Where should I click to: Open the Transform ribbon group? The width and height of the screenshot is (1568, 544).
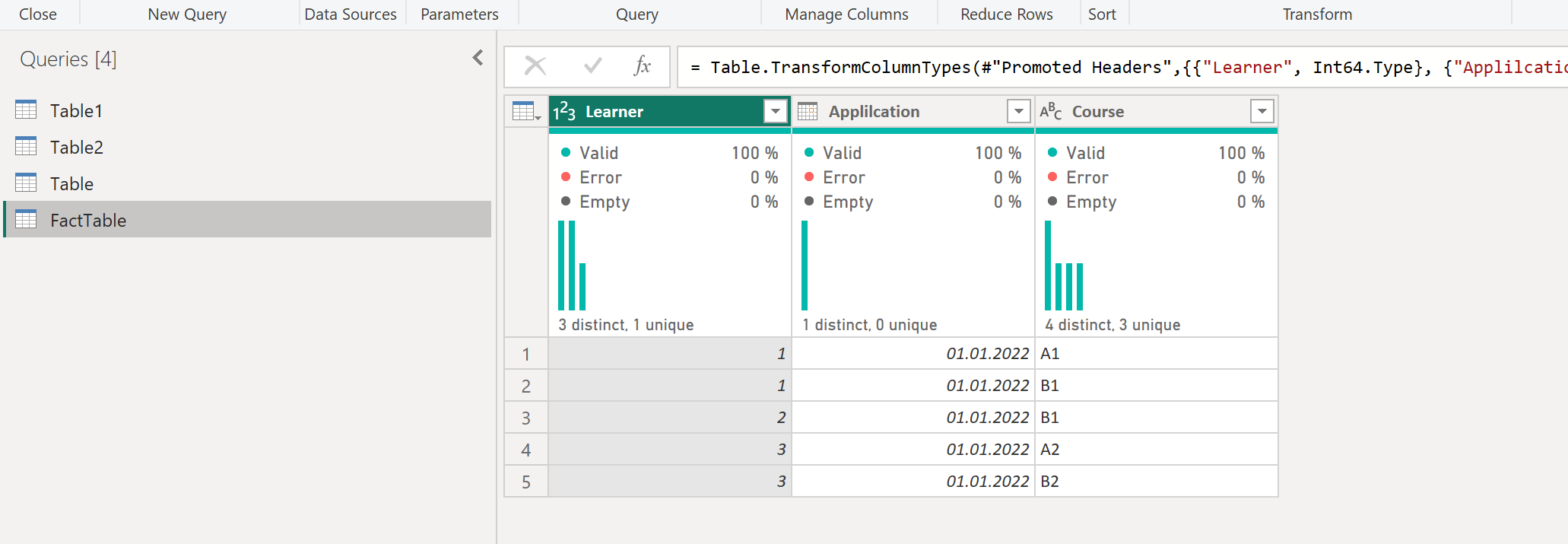(x=1317, y=14)
